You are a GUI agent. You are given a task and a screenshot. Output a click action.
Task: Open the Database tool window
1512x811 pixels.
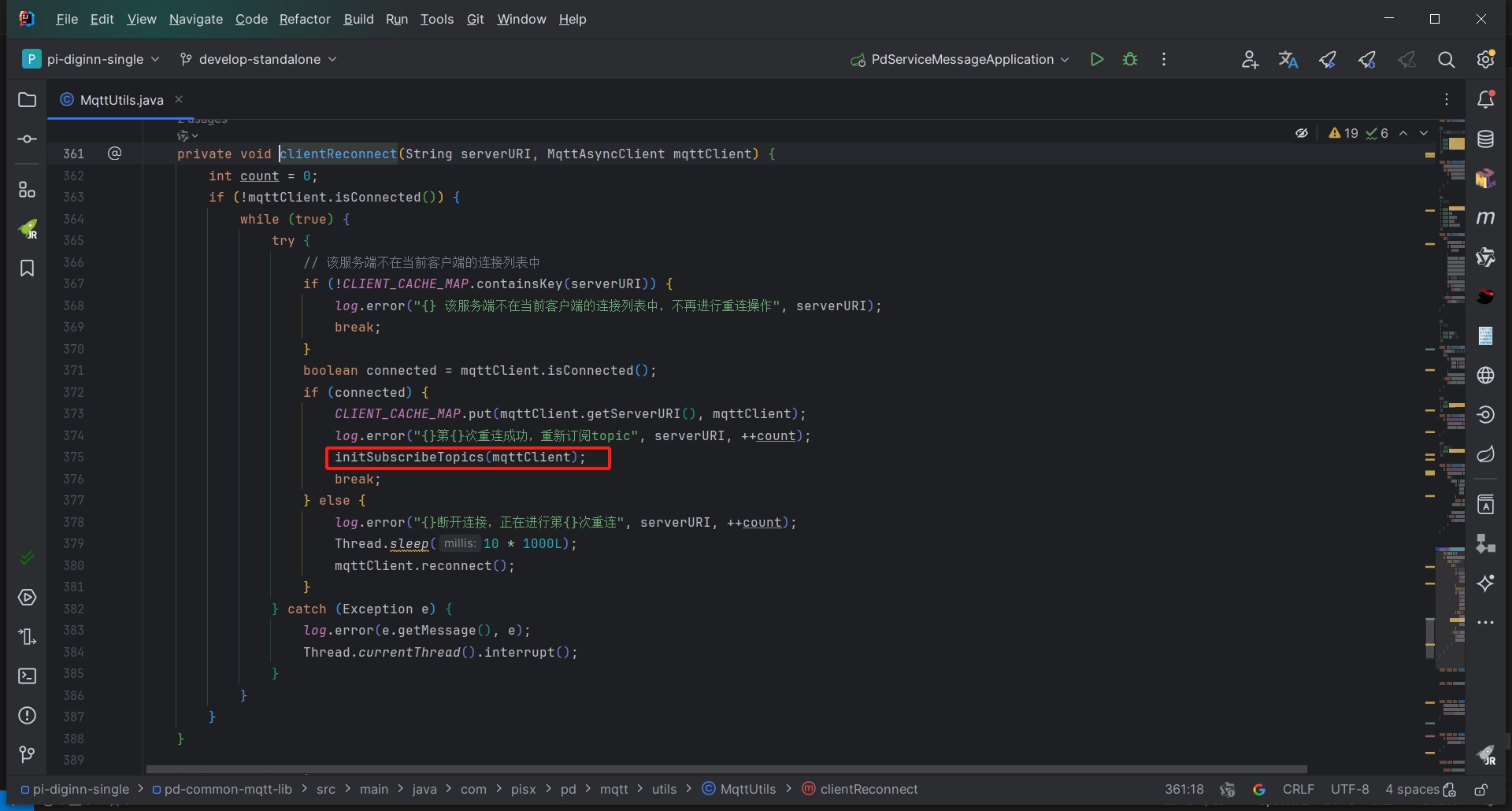click(1485, 139)
